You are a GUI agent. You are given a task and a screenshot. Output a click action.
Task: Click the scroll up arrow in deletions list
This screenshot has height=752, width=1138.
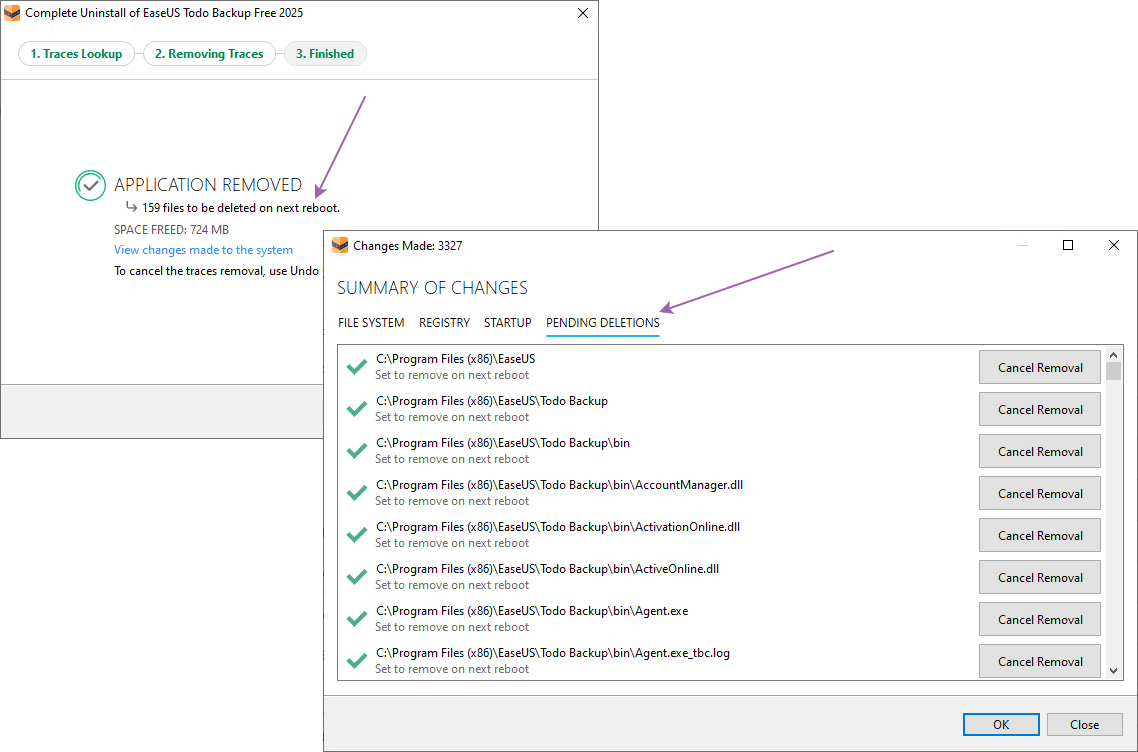pyautogui.click(x=1113, y=354)
